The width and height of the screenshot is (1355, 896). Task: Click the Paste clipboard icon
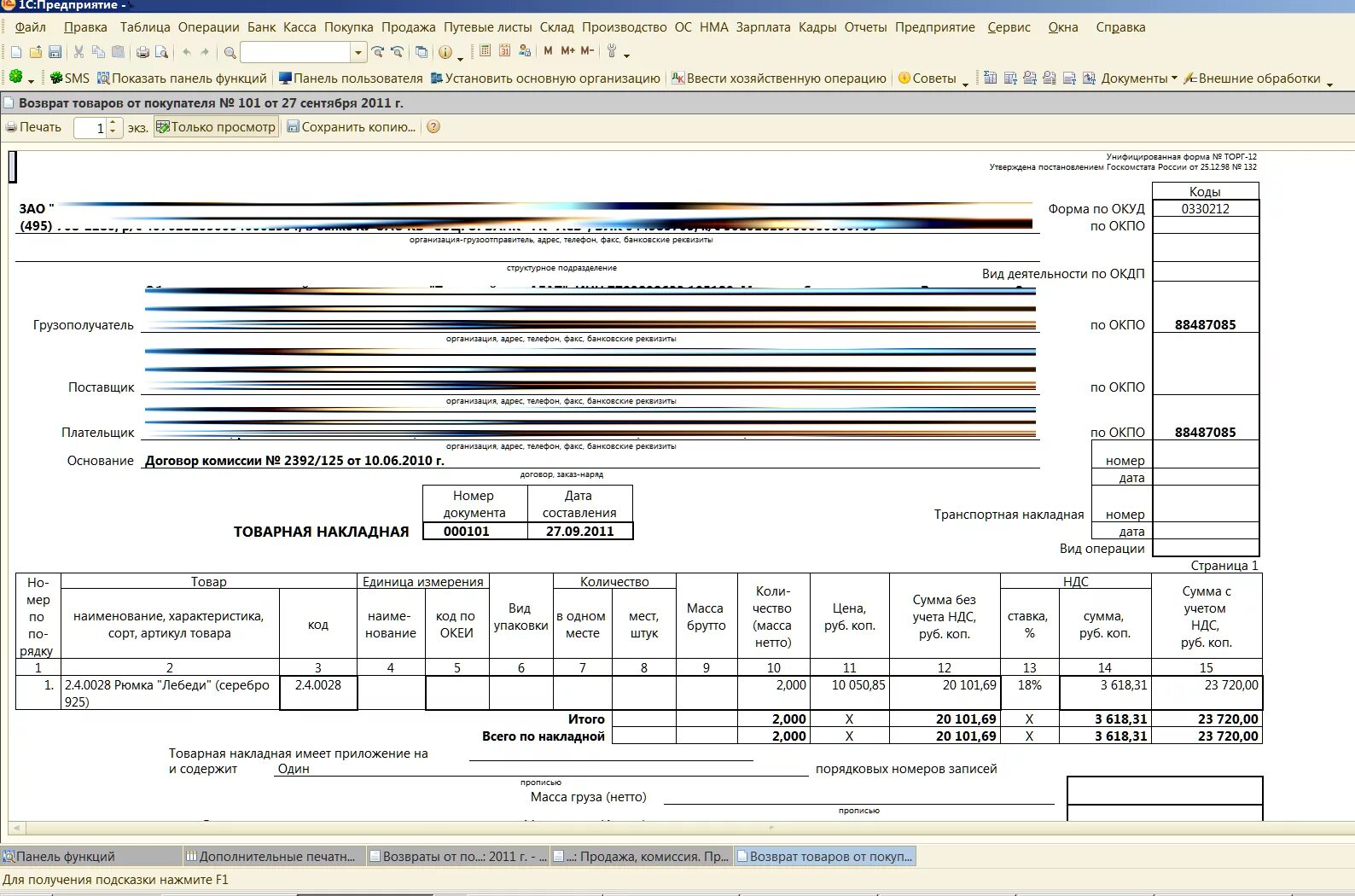[118, 52]
